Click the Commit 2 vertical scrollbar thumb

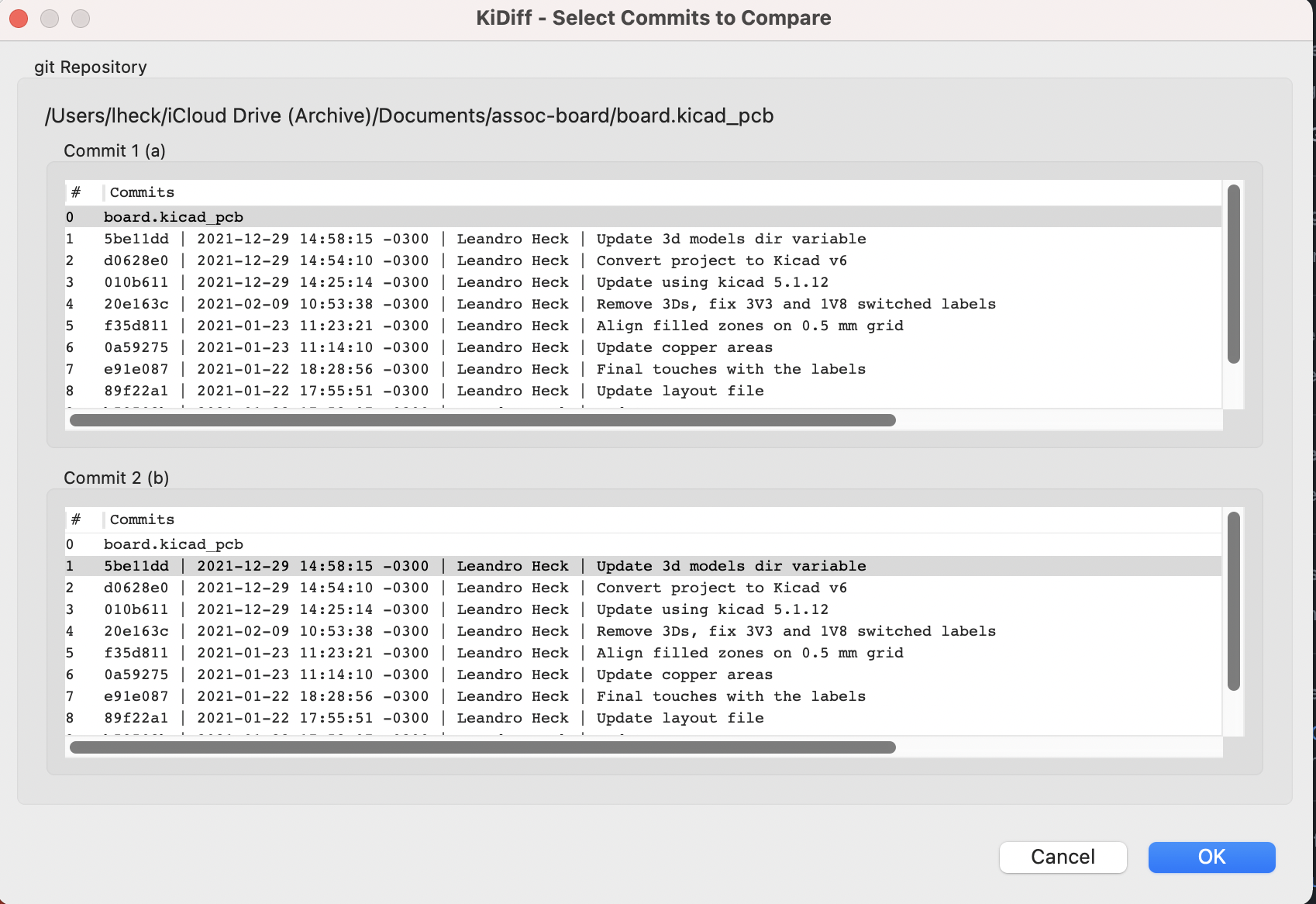[1234, 601]
